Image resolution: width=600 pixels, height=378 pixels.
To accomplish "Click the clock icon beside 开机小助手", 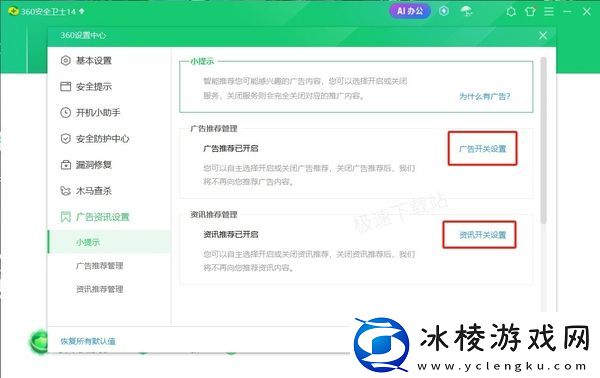I will pos(65,112).
